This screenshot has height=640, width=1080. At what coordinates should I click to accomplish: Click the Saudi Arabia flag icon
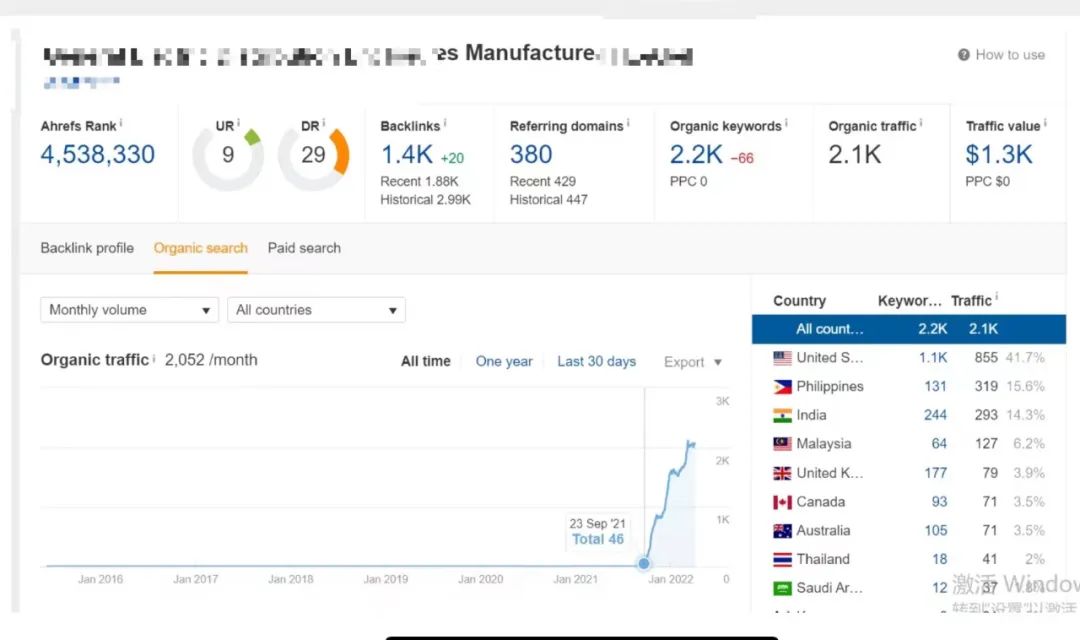pos(782,588)
